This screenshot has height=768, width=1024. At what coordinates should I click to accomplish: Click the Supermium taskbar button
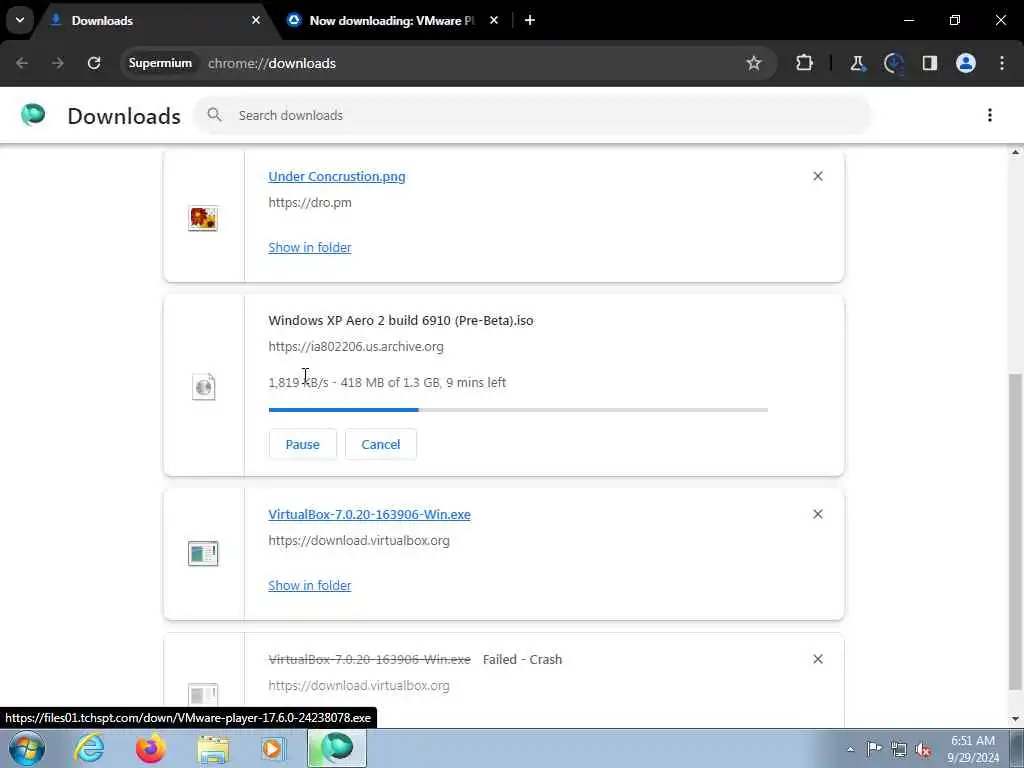[337, 748]
